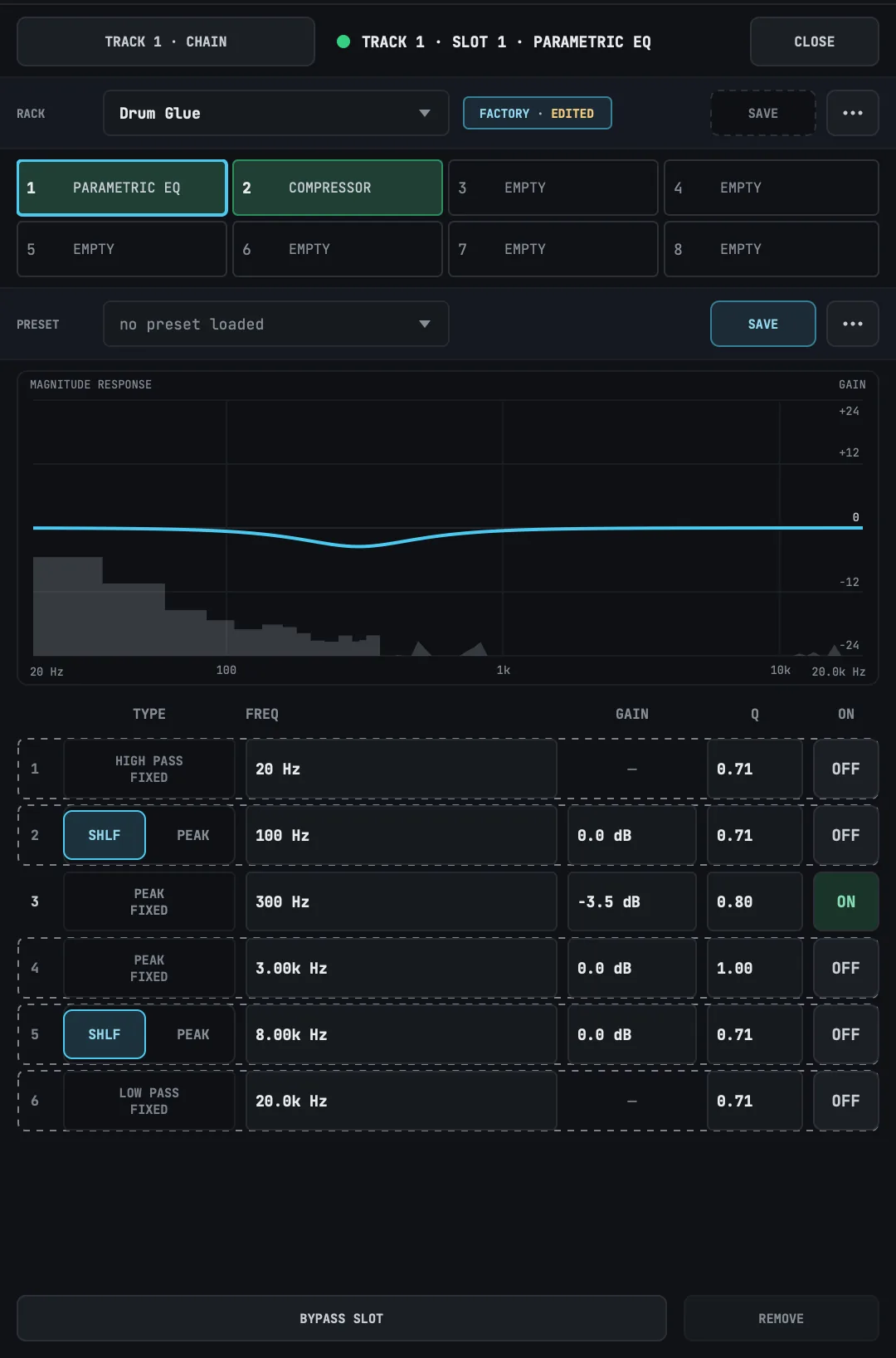Click the MAGNITUDE RESPONSE heading
The width and height of the screenshot is (896, 1358).
pos(90,384)
